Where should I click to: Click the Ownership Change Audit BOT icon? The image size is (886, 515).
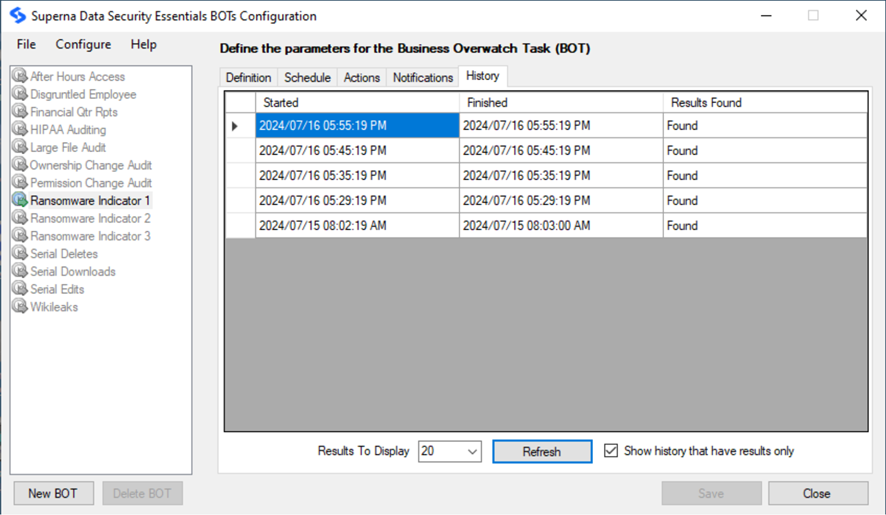coord(20,165)
